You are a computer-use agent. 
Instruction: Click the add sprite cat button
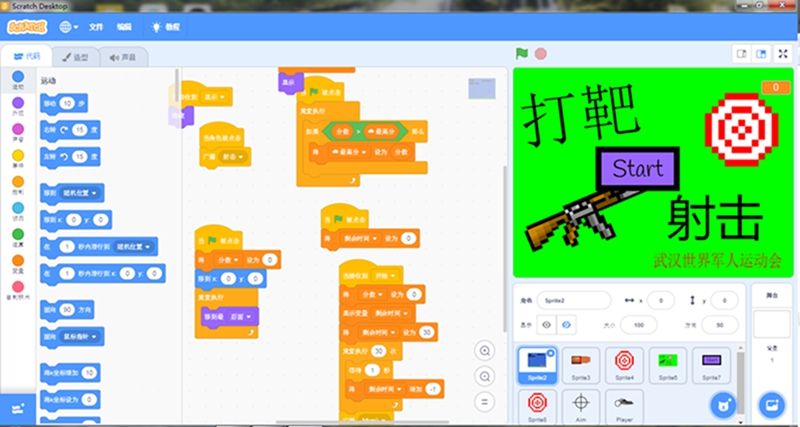point(723,406)
